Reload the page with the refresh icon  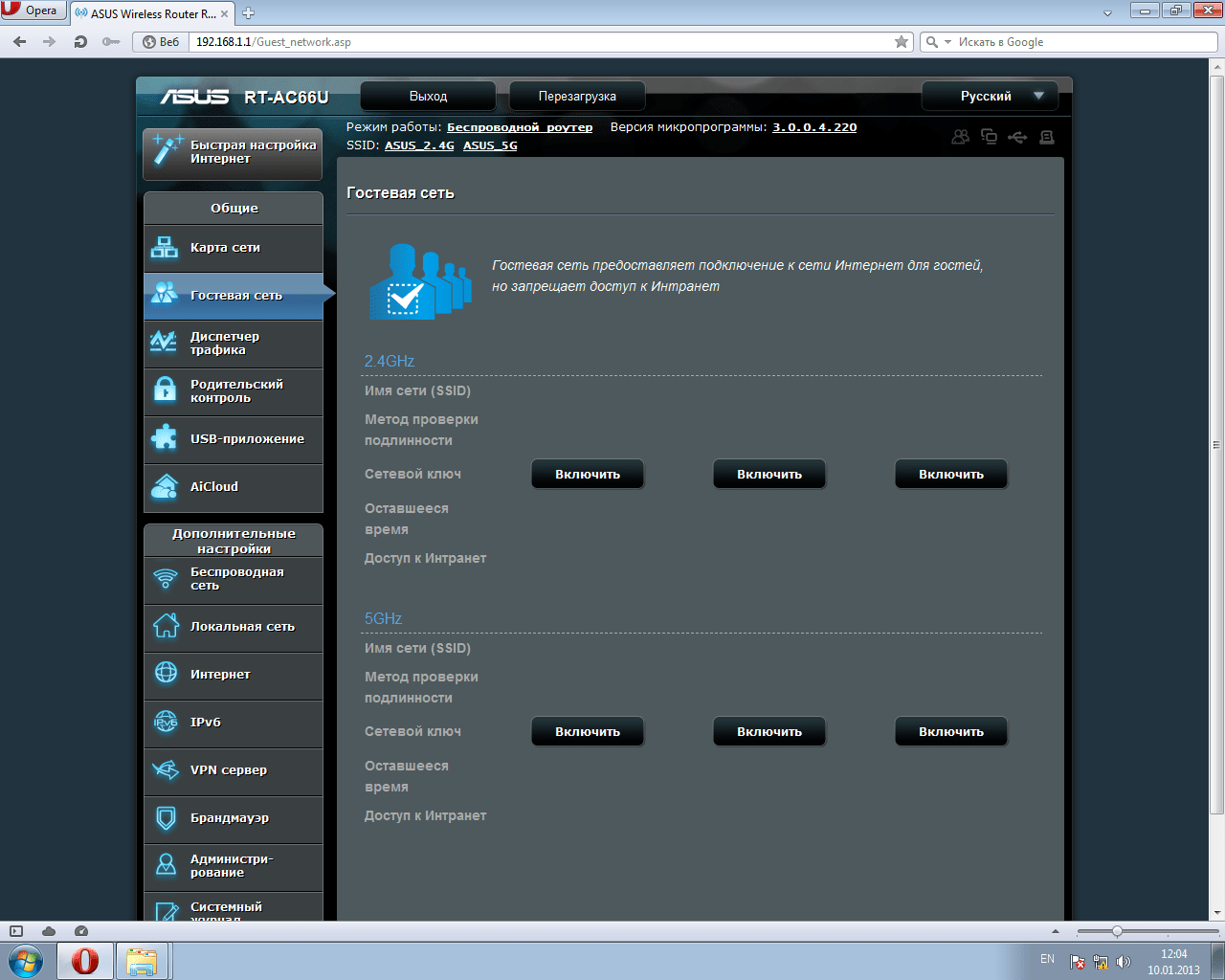point(80,42)
